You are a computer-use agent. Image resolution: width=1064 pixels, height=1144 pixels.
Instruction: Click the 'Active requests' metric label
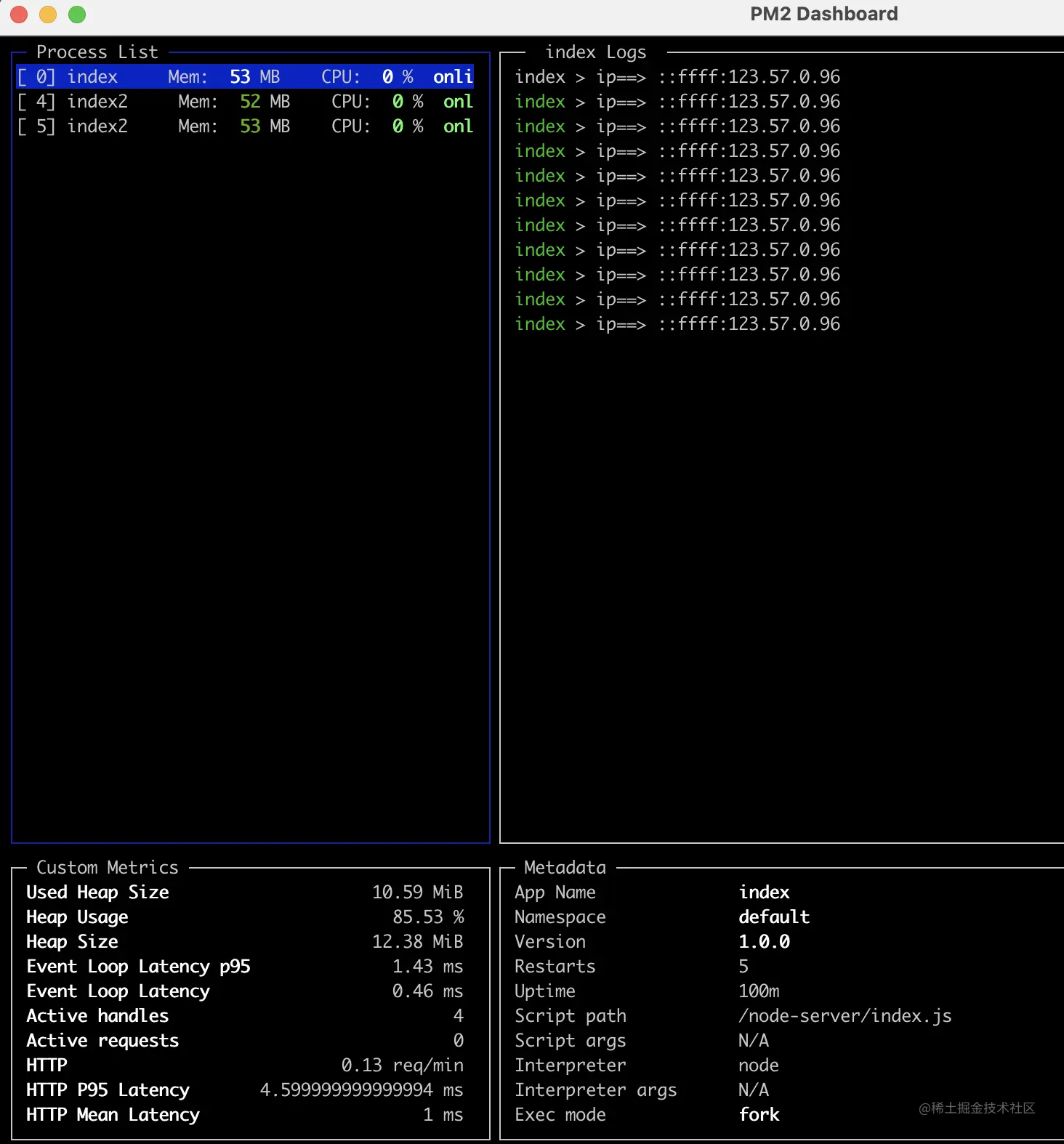[102, 1041]
